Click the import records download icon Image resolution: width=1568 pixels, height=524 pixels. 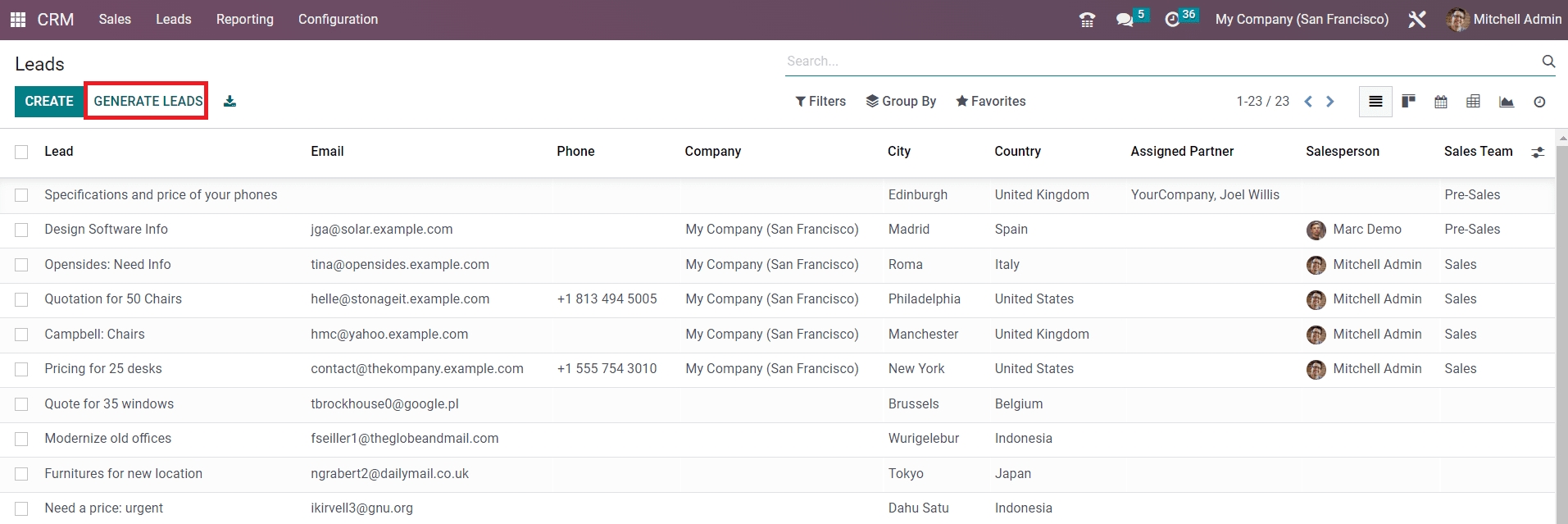click(230, 102)
